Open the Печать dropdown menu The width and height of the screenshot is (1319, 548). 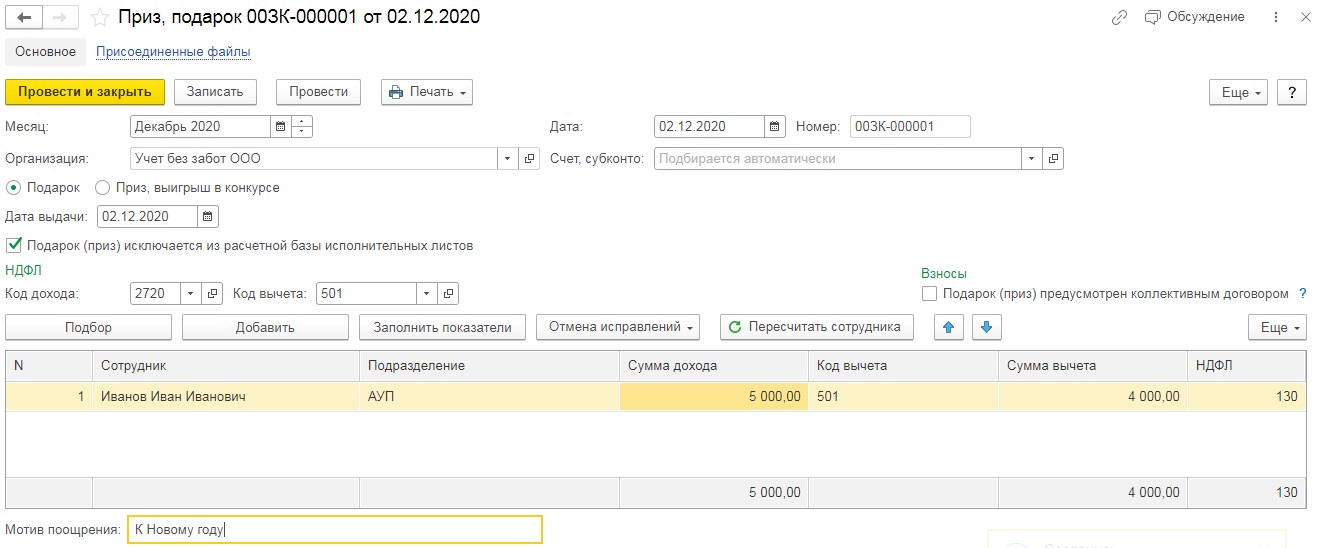[427, 92]
